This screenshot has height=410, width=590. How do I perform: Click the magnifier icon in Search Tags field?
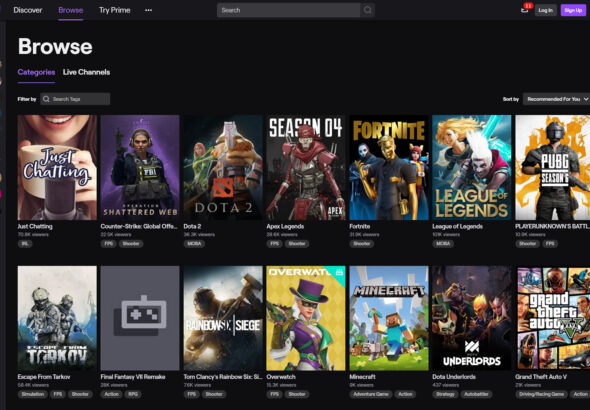point(46,99)
